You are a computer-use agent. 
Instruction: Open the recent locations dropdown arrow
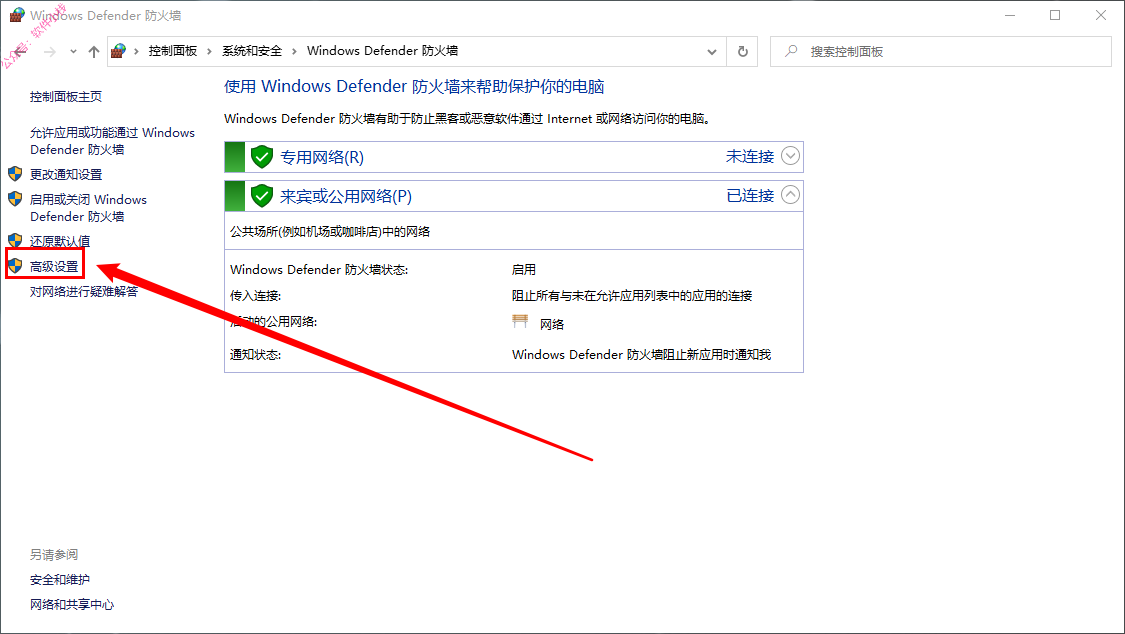[73, 52]
